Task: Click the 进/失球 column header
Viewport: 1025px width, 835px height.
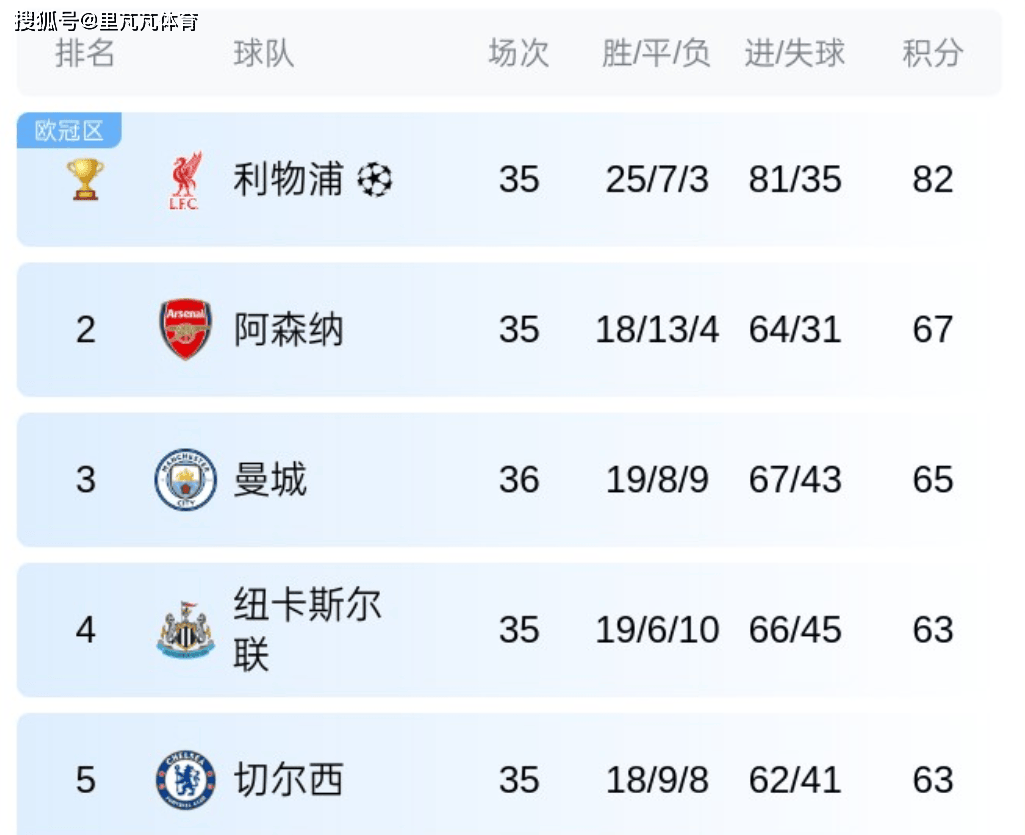Action: click(x=795, y=54)
